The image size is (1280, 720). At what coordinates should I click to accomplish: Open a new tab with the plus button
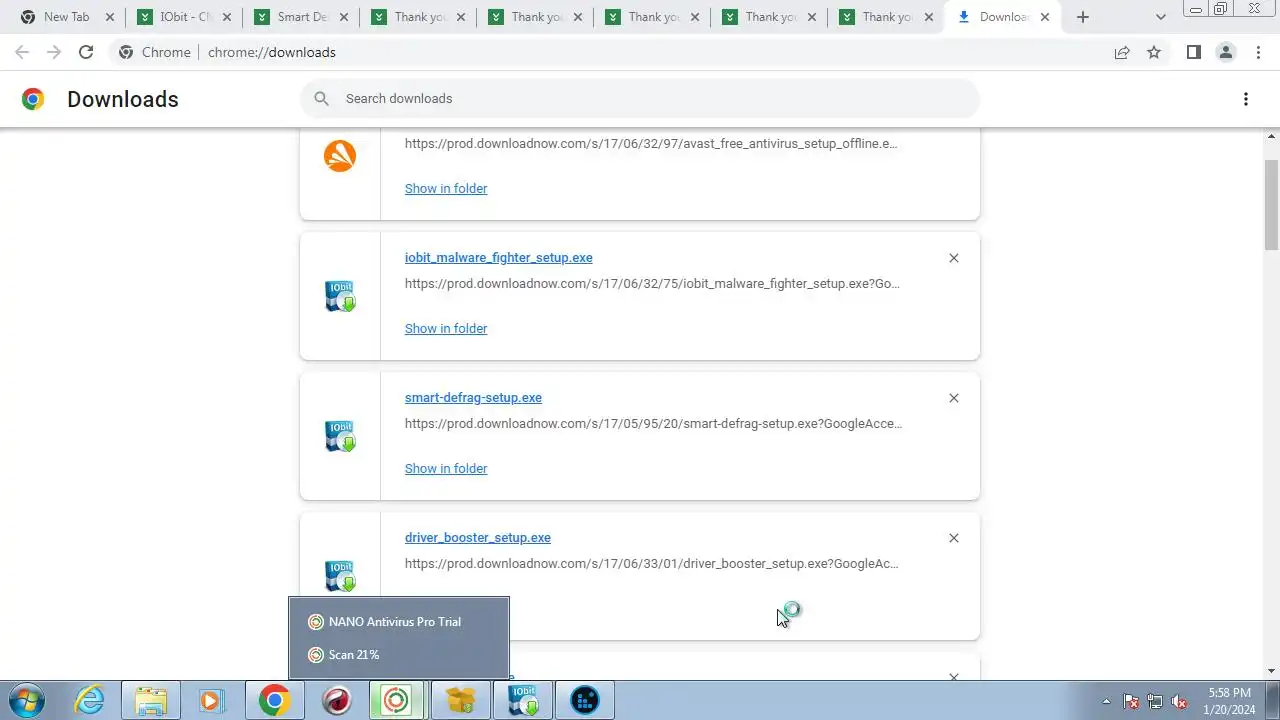(1083, 17)
